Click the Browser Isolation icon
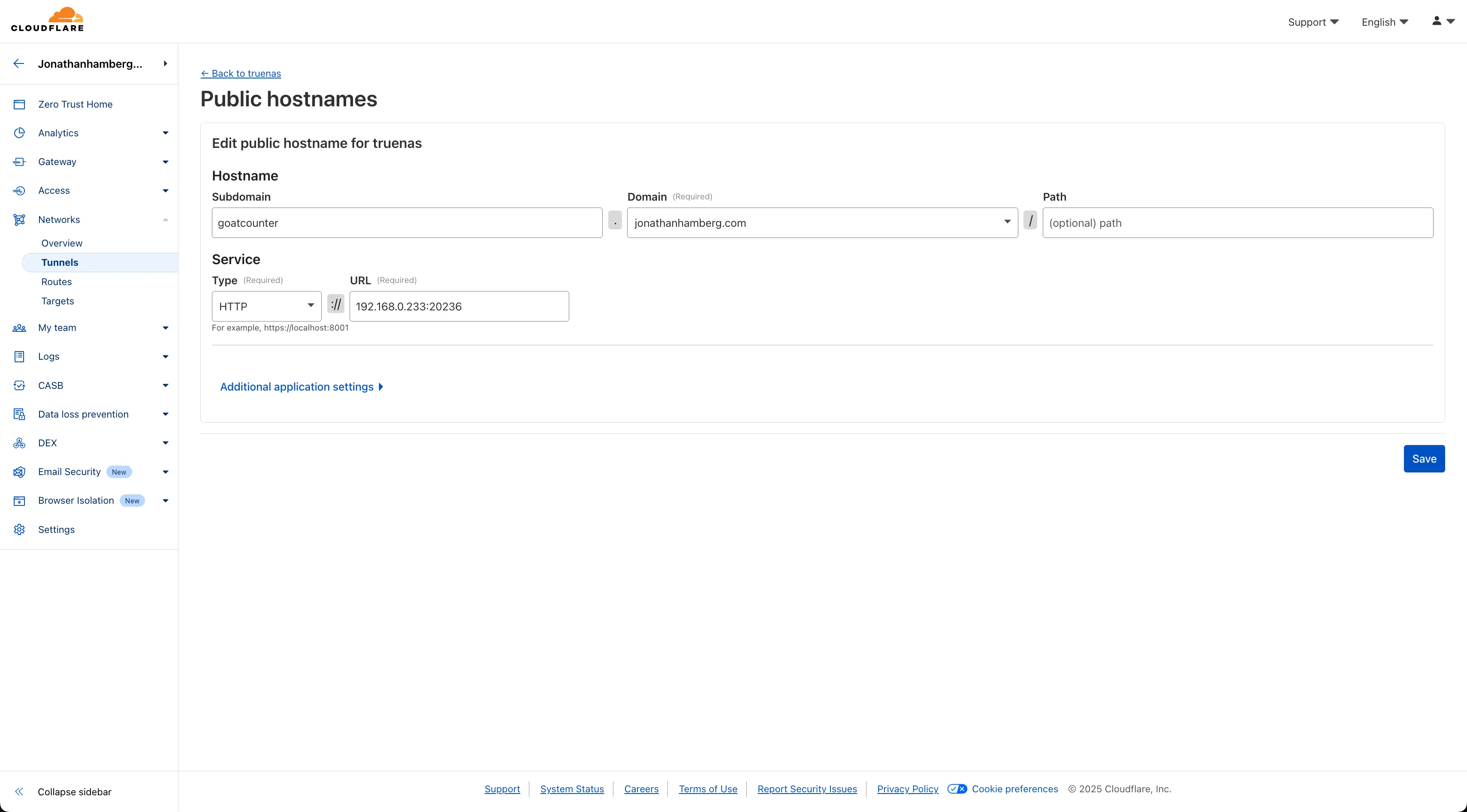1467x812 pixels. (x=19, y=501)
